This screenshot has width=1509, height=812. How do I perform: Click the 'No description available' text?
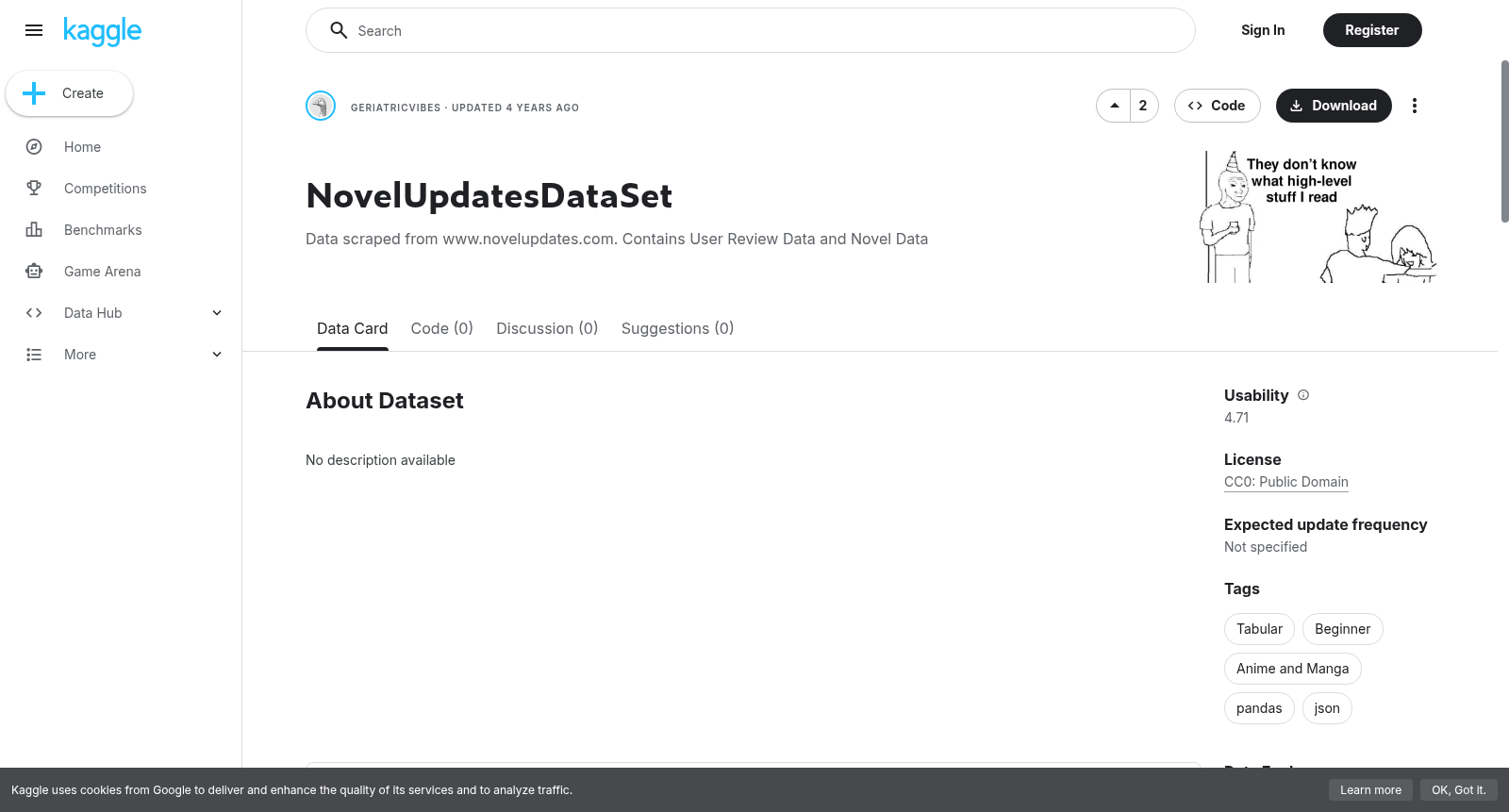pos(380,460)
